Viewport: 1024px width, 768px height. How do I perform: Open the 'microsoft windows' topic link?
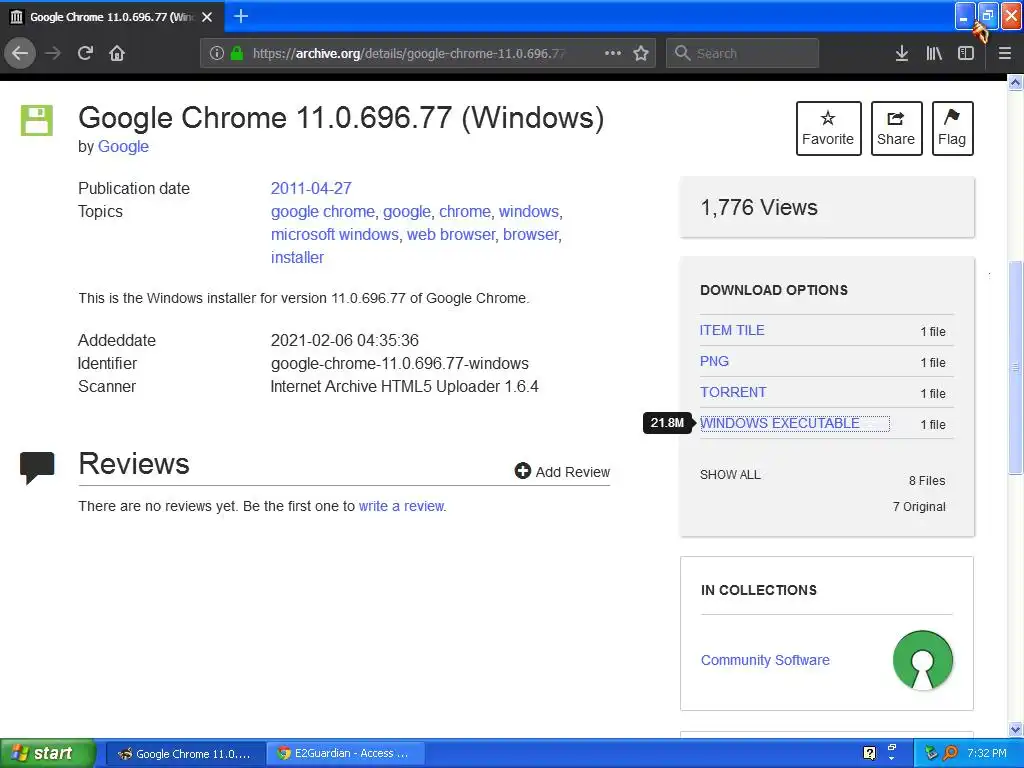[x=334, y=234]
